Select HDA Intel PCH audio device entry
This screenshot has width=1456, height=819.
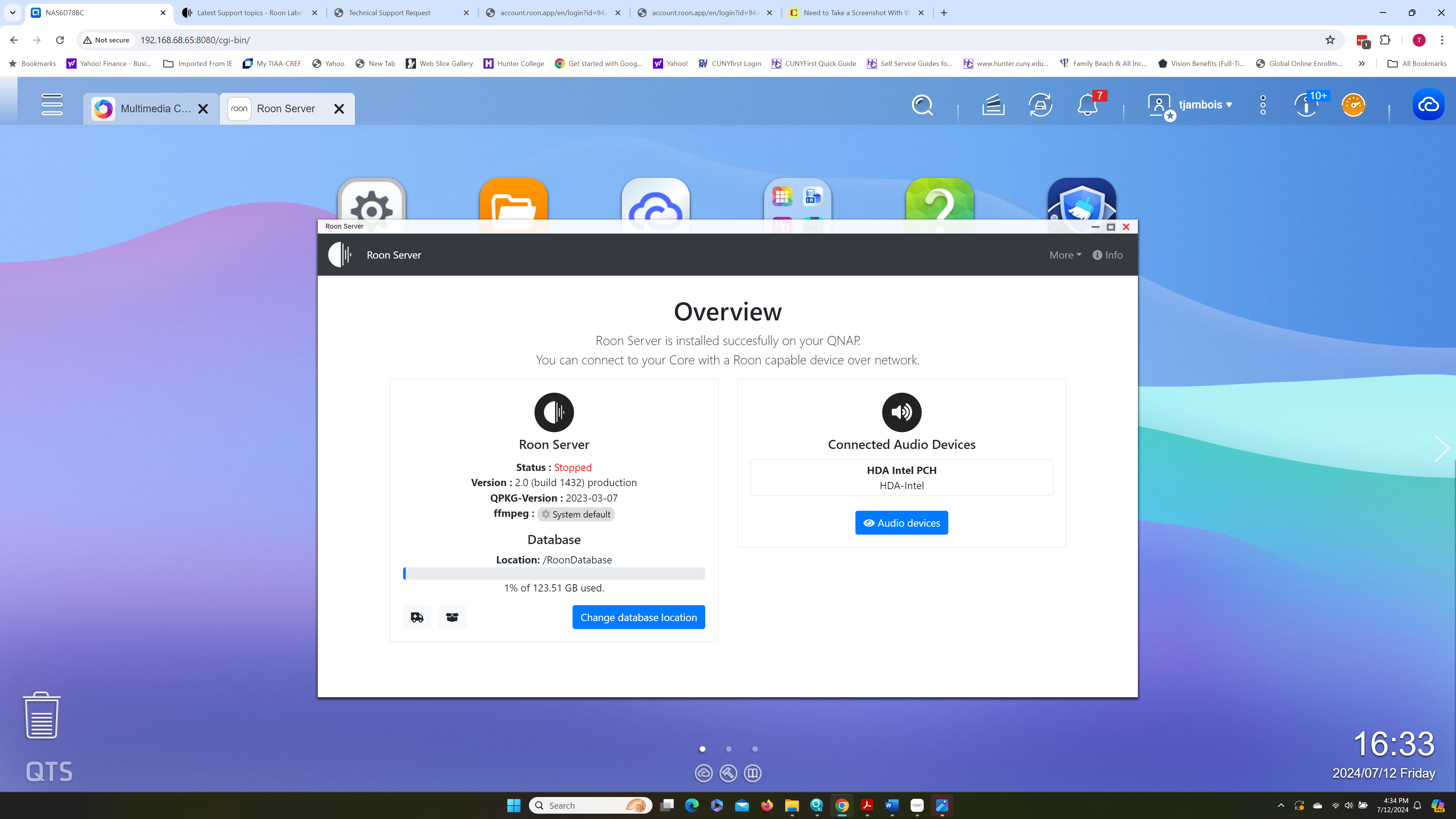902,478
